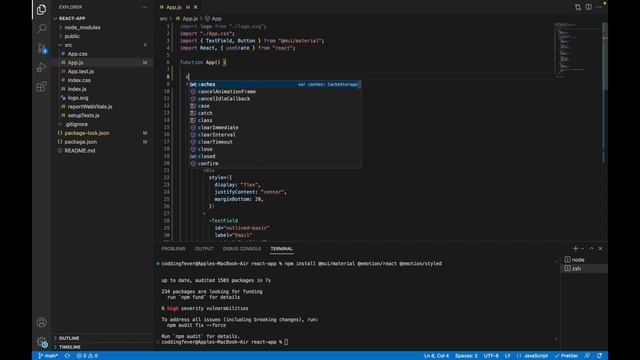
Task: Open the Run and Debug view
Action: point(42,67)
